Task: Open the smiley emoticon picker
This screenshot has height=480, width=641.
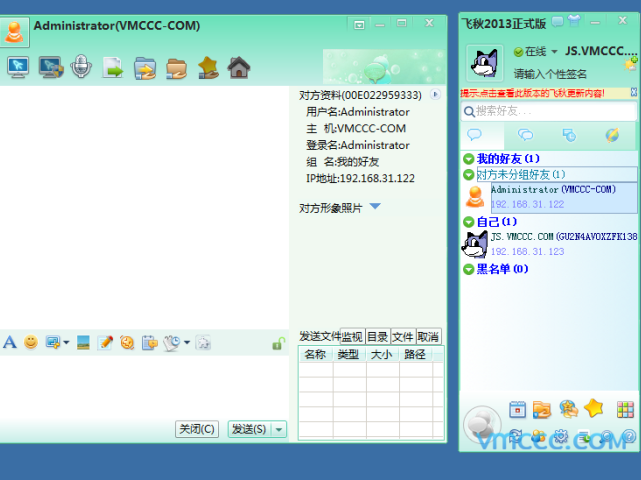Action: click(31, 342)
